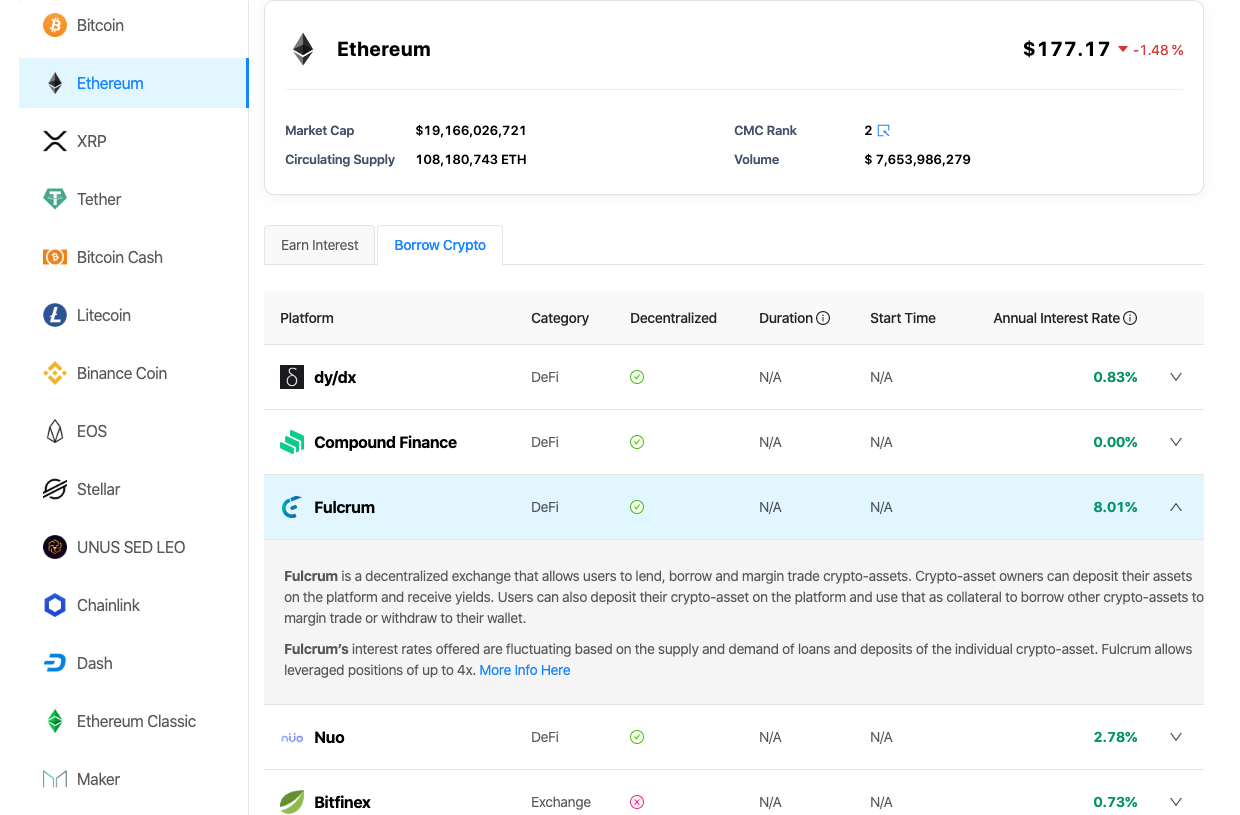
Task: Click the market cap value $19,166,026,721
Action: pos(471,130)
